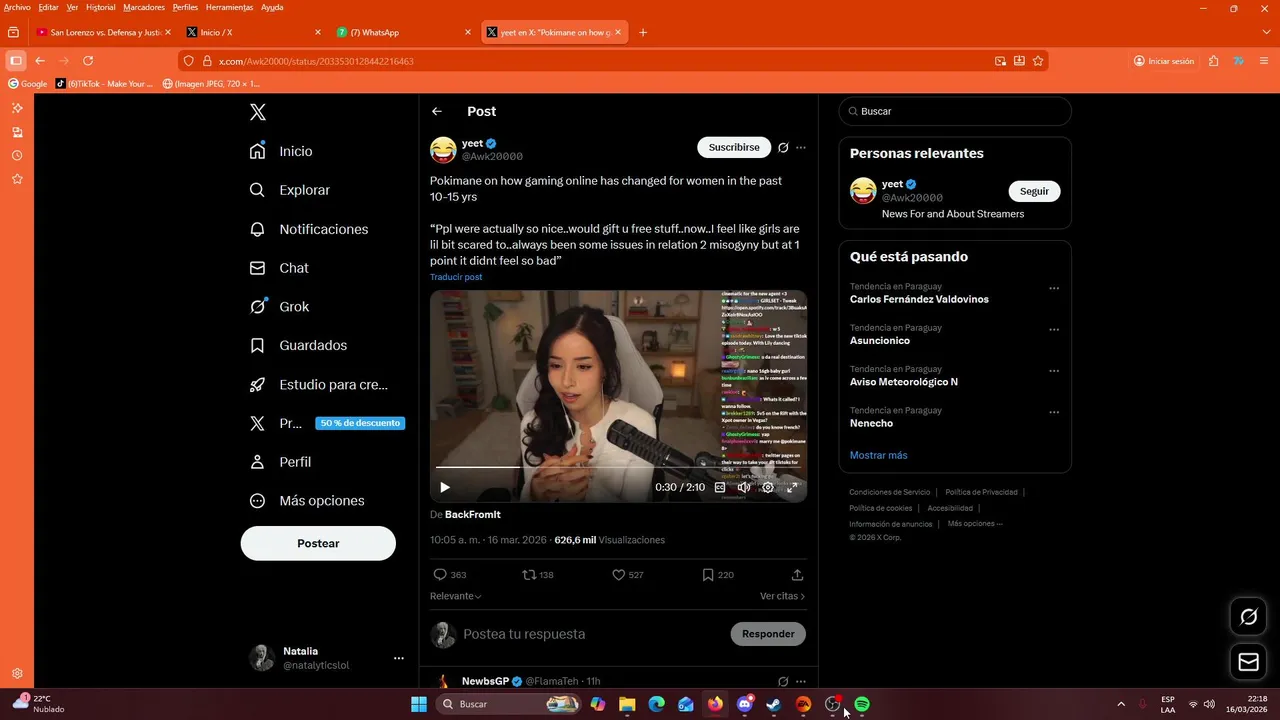Open floating messages envelope button

[1248, 661]
